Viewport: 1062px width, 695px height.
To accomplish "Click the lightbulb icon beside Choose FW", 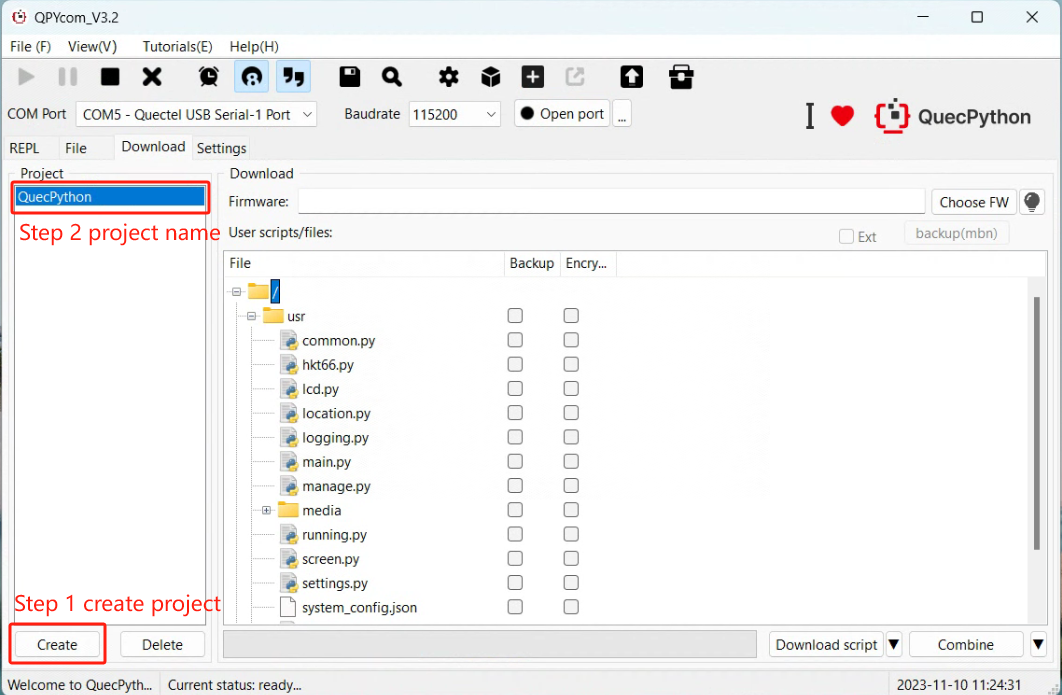I will [1032, 202].
